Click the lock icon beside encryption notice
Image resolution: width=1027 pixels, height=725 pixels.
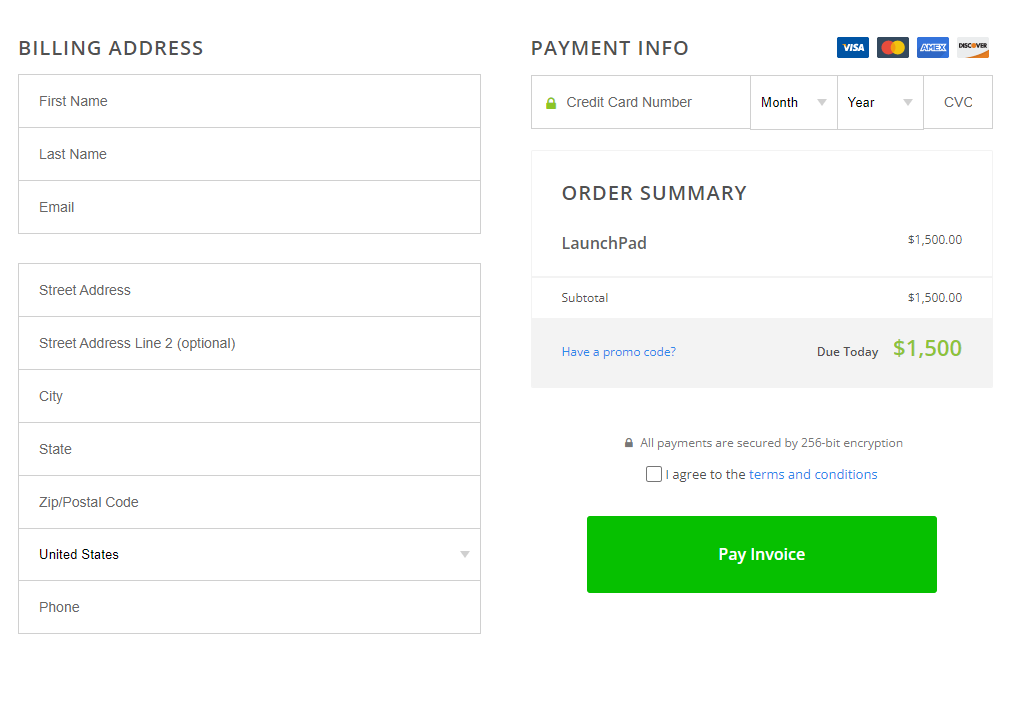coord(629,443)
